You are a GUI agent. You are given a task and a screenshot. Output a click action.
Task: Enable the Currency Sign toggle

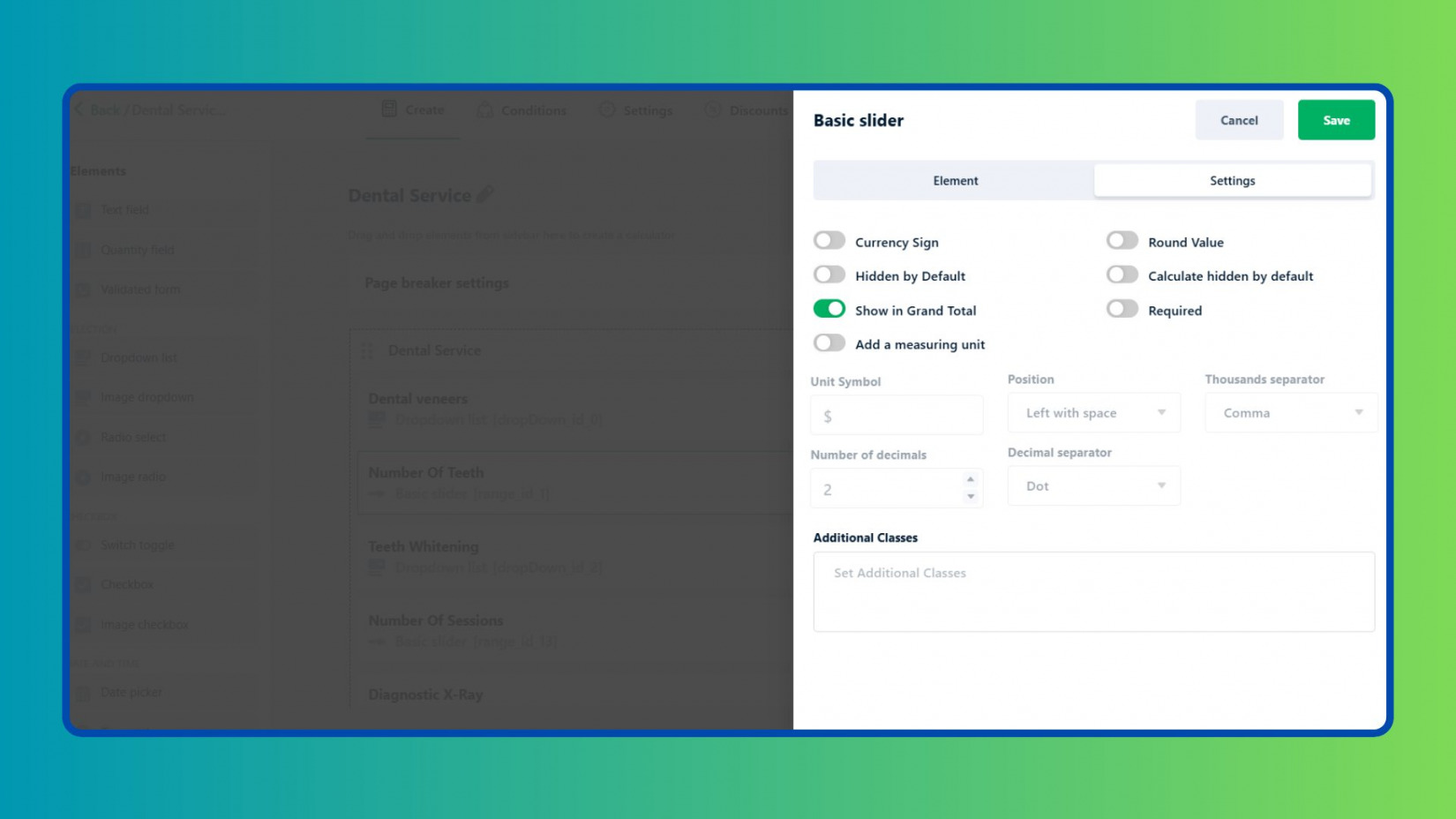[829, 240]
